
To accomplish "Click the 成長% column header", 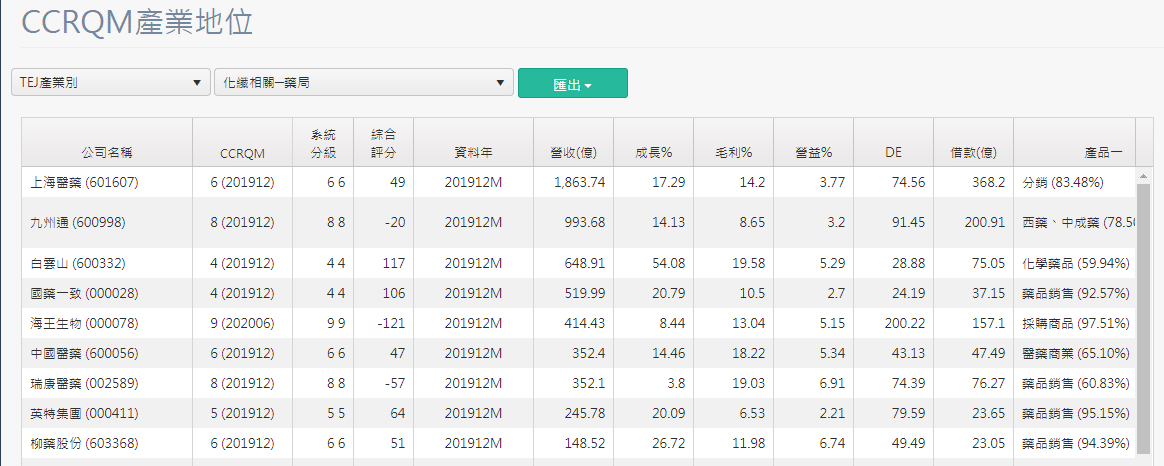I will (x=653, y=153).
